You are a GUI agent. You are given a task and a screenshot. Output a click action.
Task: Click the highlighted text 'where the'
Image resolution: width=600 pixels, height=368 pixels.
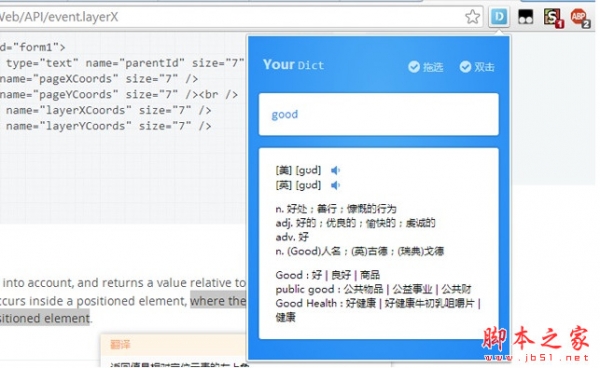[x=218, y=301]
